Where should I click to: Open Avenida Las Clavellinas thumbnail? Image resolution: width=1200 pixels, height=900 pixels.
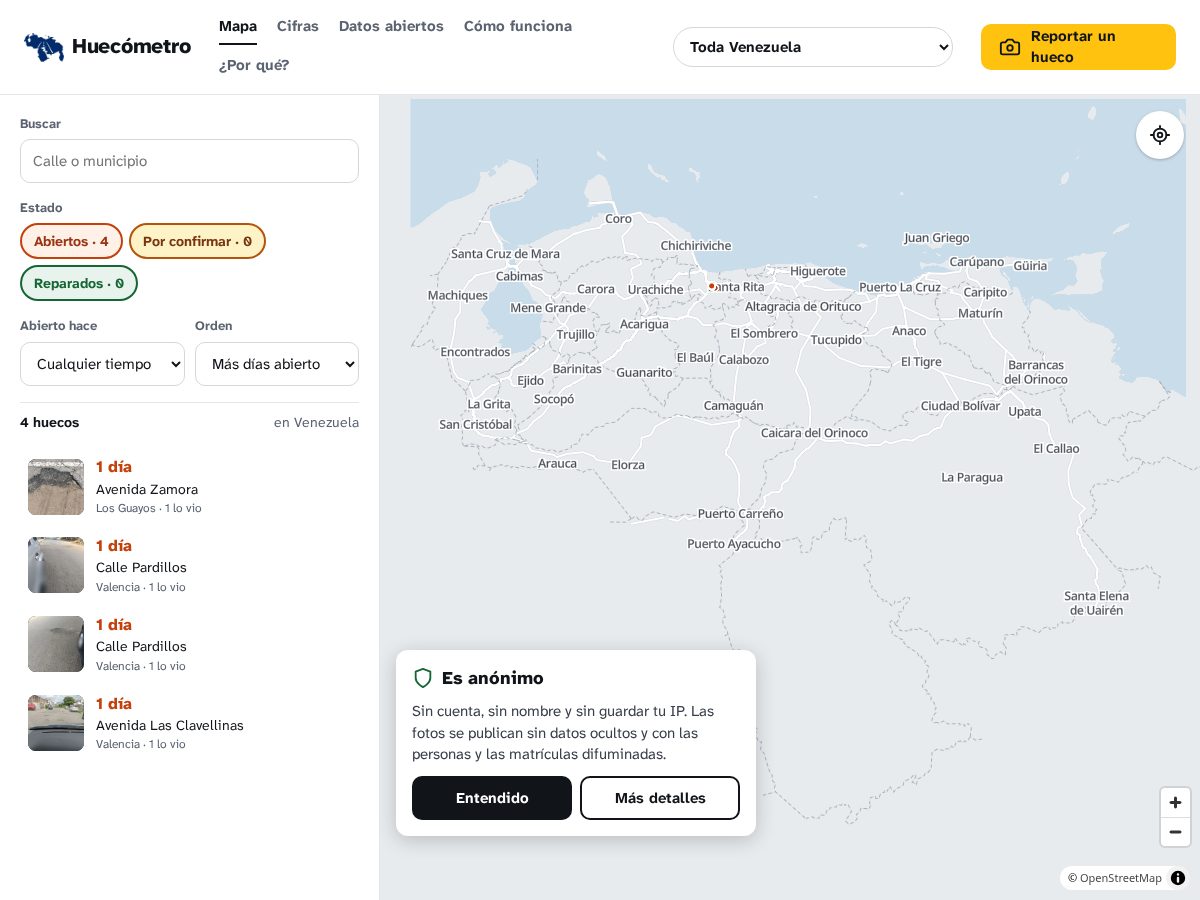(x=56, y=723)
